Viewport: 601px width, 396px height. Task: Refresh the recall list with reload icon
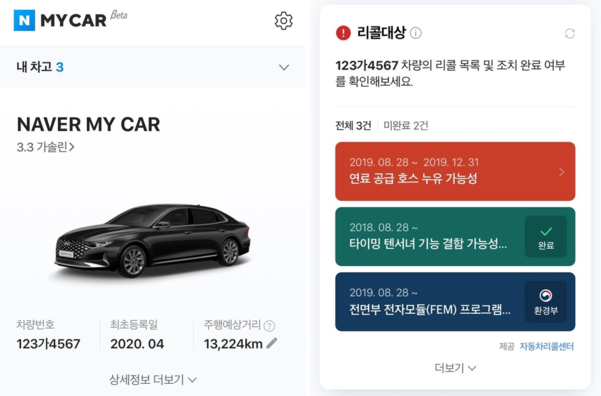570,33
